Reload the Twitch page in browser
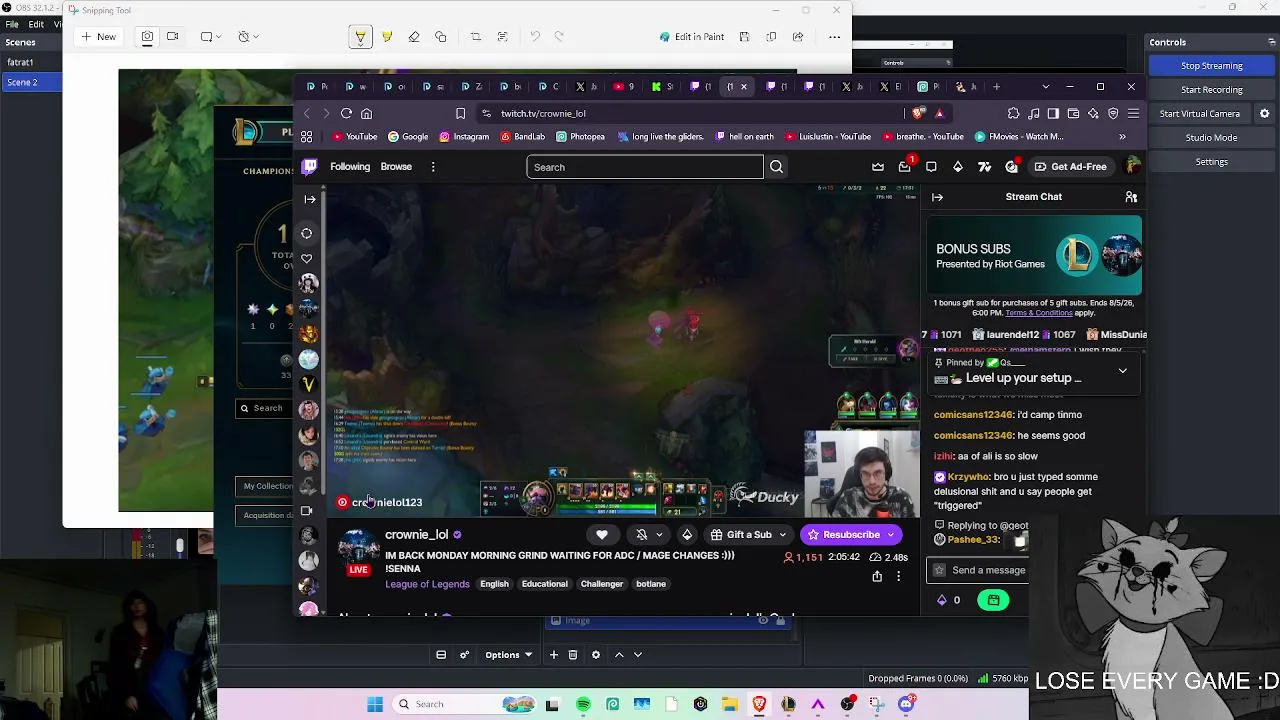Screen dimensions: 1280x720 point(346,114)
